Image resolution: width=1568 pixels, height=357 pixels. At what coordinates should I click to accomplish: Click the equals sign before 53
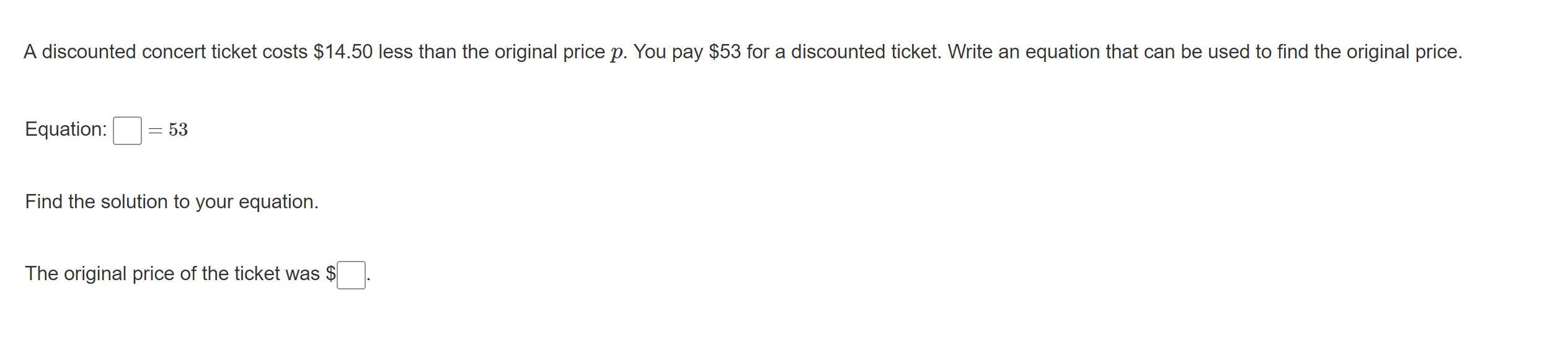pyautogui.click(x=155, y=130)
